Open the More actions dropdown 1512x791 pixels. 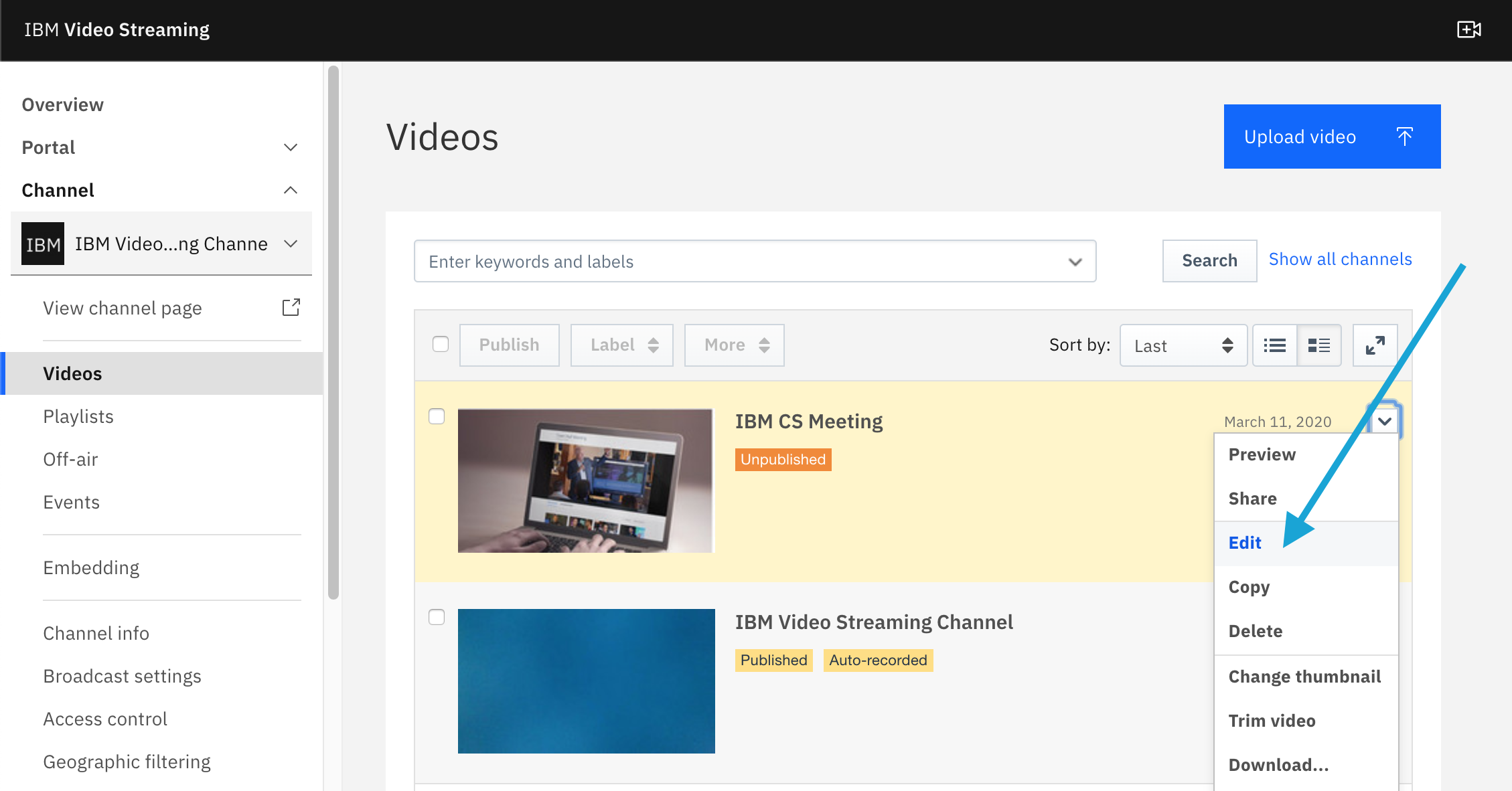coord(735,345)
